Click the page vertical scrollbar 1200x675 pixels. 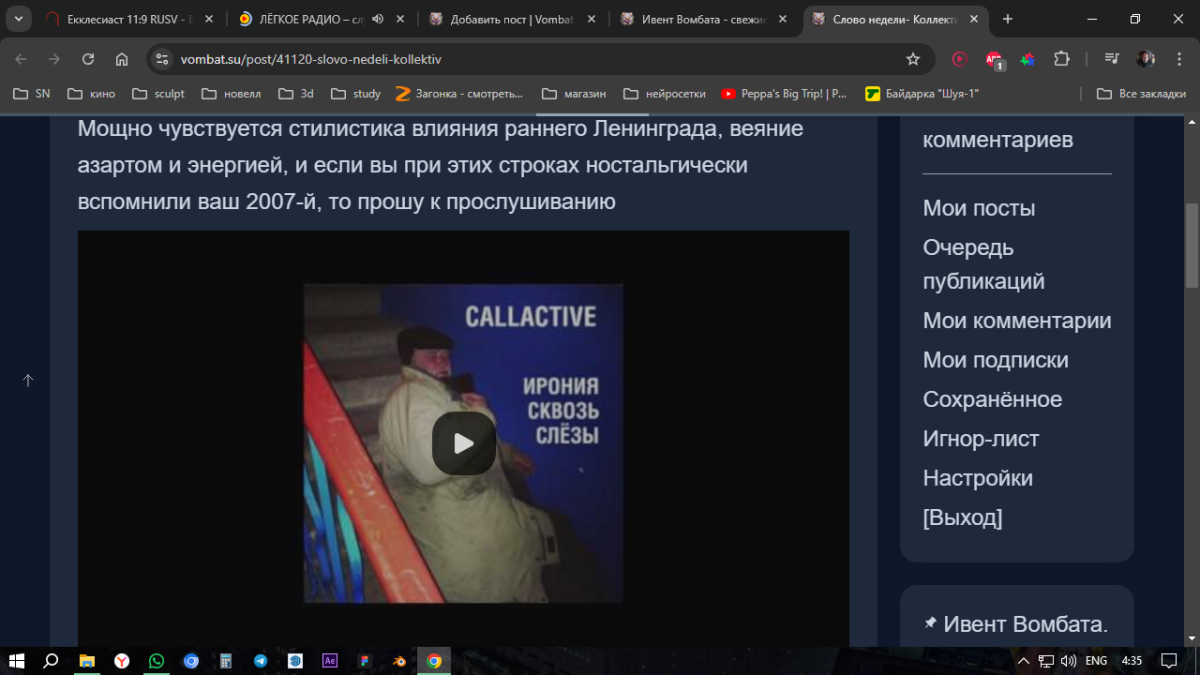click(x=1191, y=245)
